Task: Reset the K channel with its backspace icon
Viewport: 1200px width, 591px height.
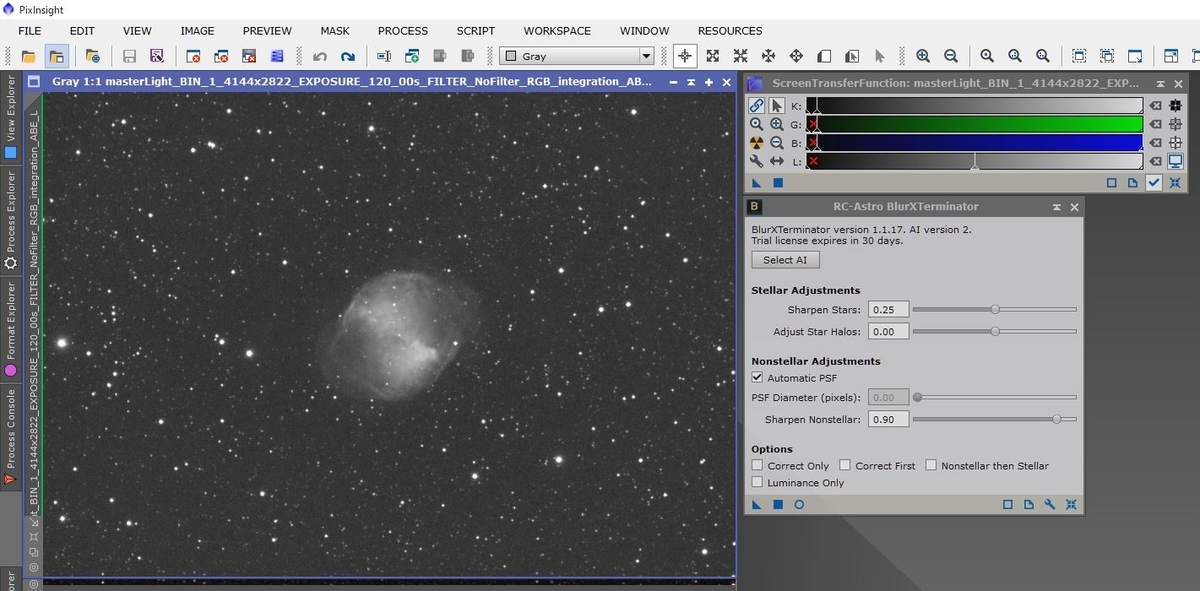Action: 1156,105
